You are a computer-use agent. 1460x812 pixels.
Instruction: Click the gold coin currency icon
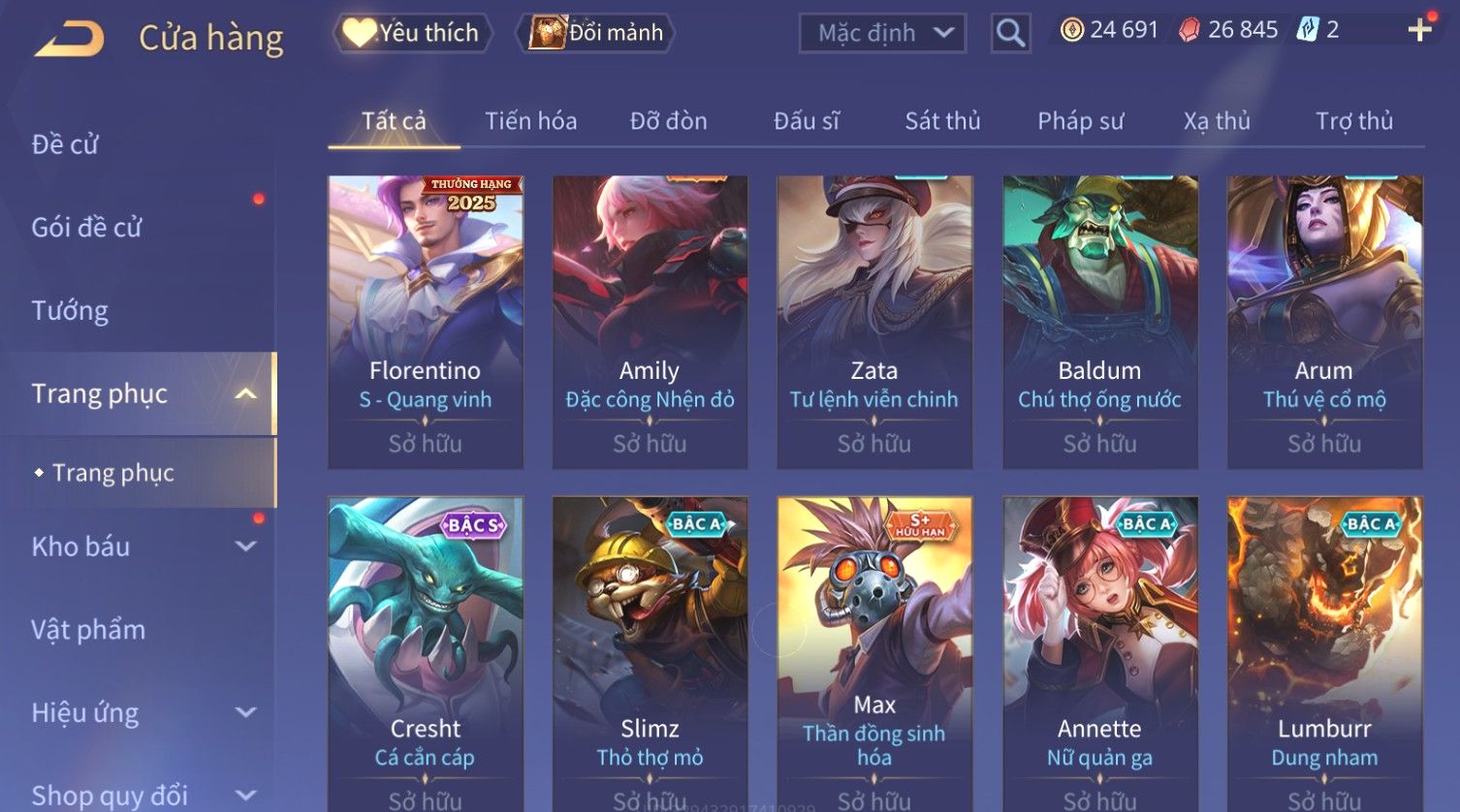1071,30
